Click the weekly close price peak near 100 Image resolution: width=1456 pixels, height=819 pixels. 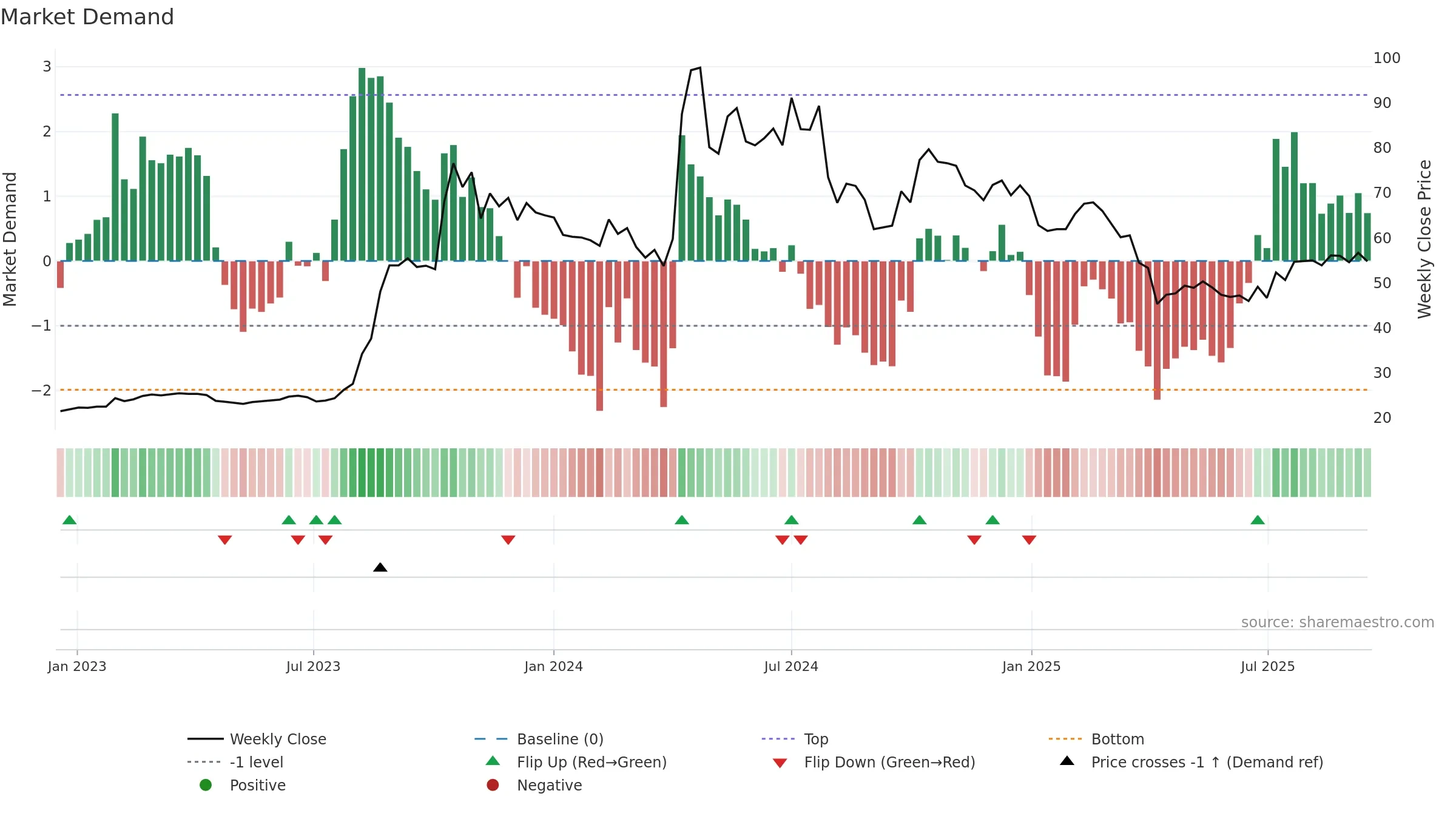pyautogui.click(x=700, y=68)
